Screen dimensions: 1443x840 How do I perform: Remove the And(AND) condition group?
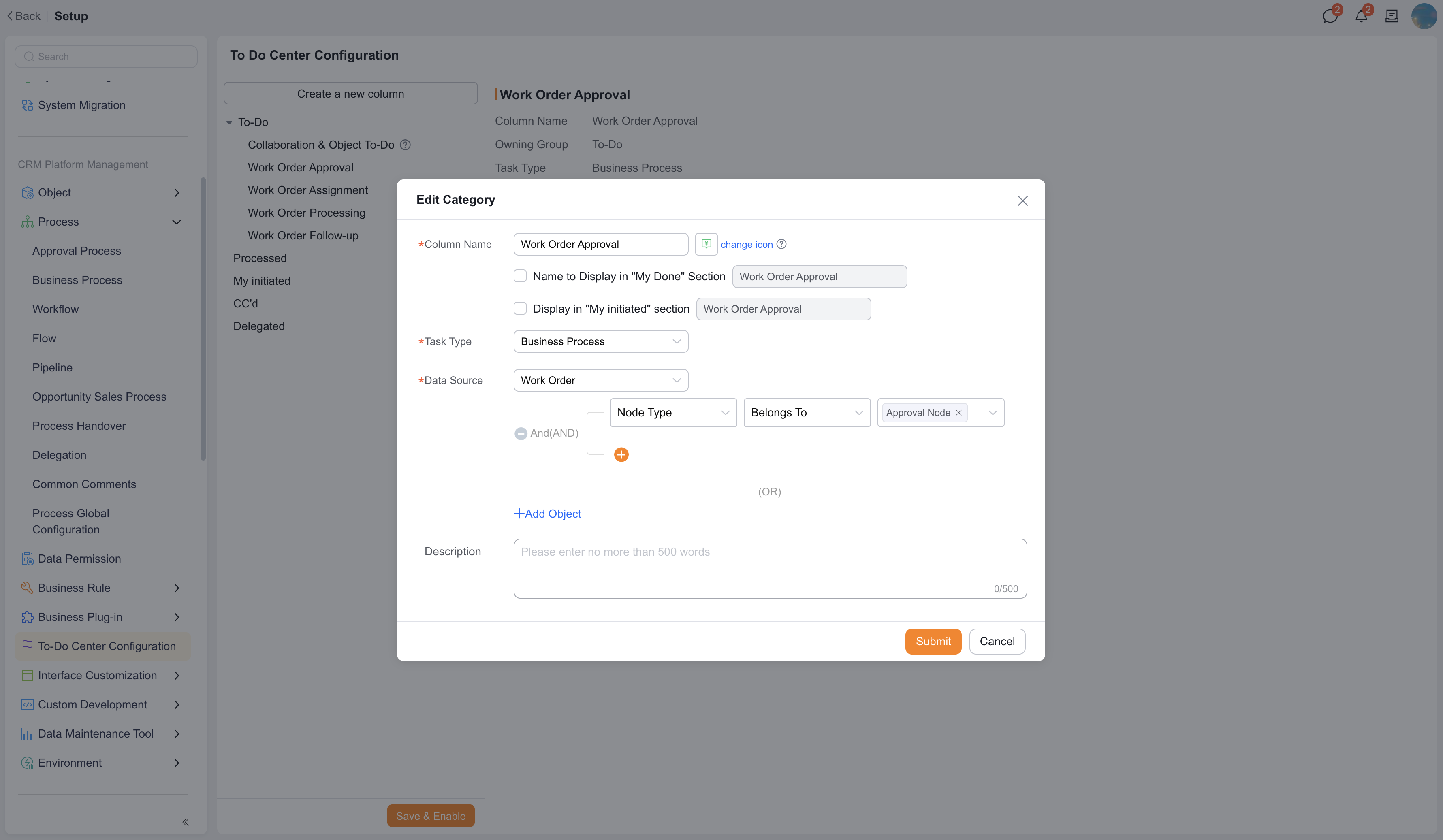click(x=521, y=433)
